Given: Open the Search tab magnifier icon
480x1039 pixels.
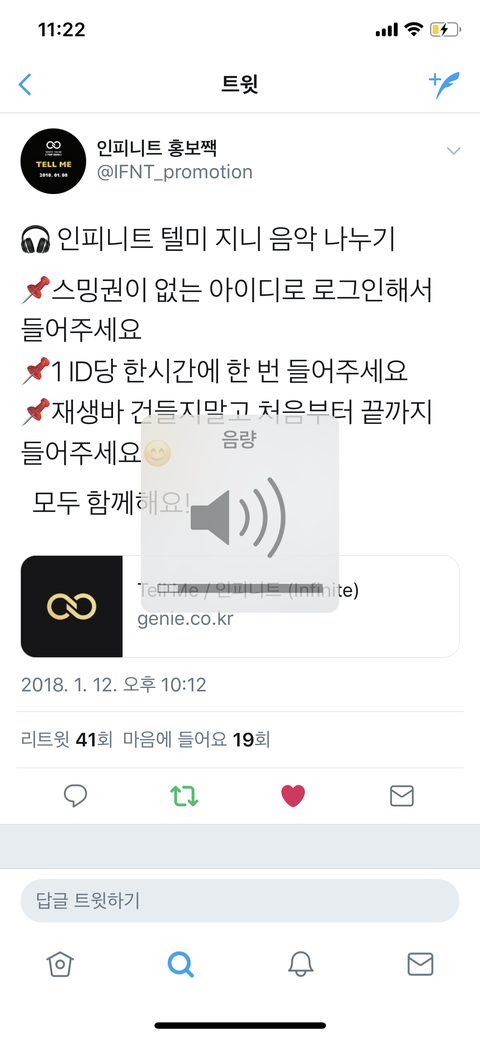Looking at the screenshot, I should click(x=180, y=964).
